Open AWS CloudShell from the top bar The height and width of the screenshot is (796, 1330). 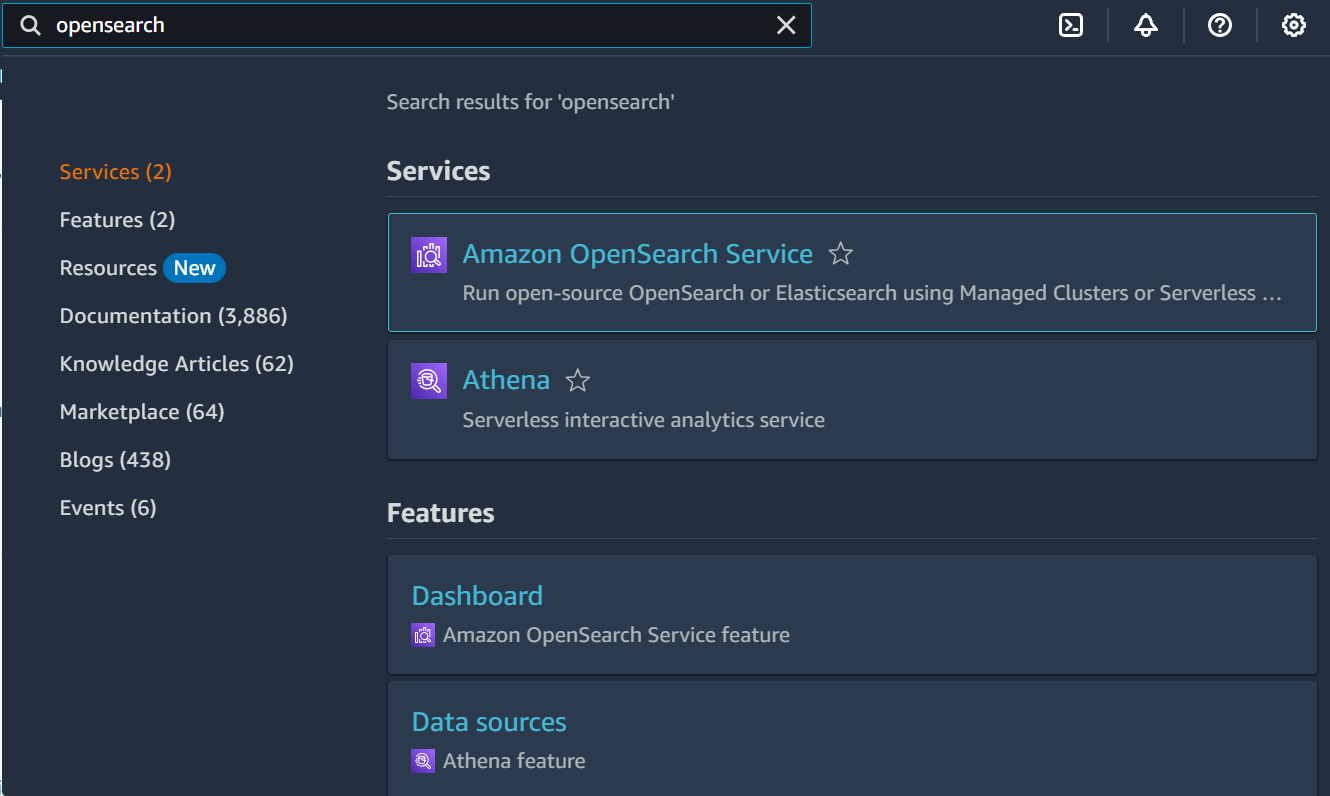1070,25
